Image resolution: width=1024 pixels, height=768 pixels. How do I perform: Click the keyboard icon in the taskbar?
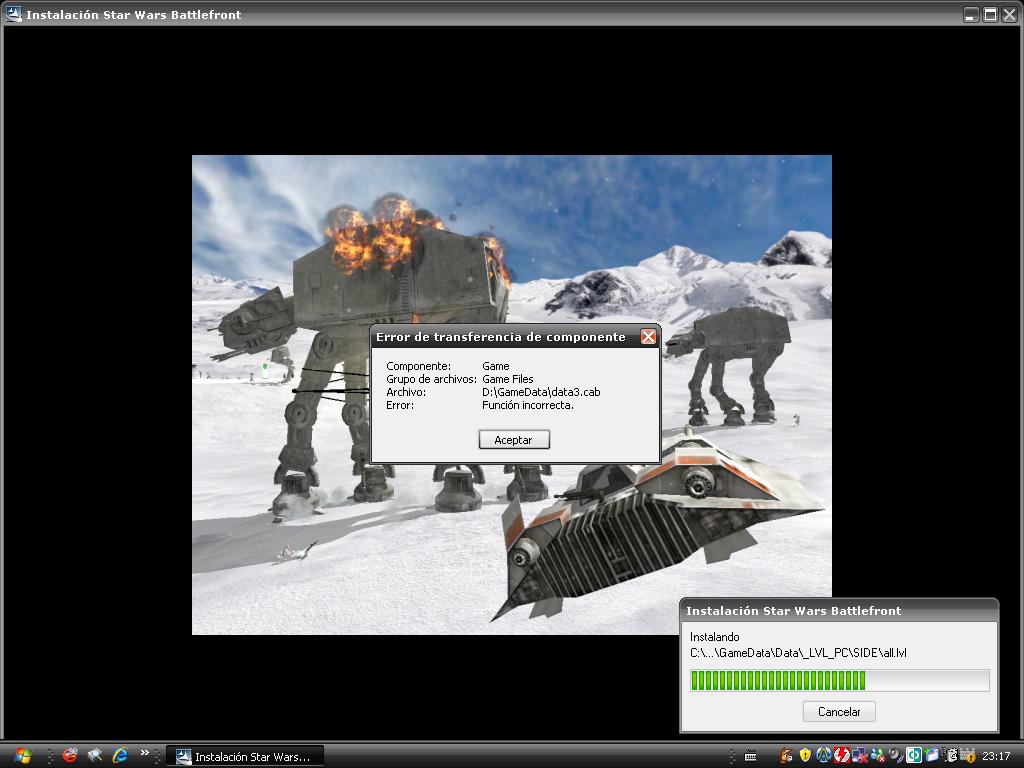[750, 756]
